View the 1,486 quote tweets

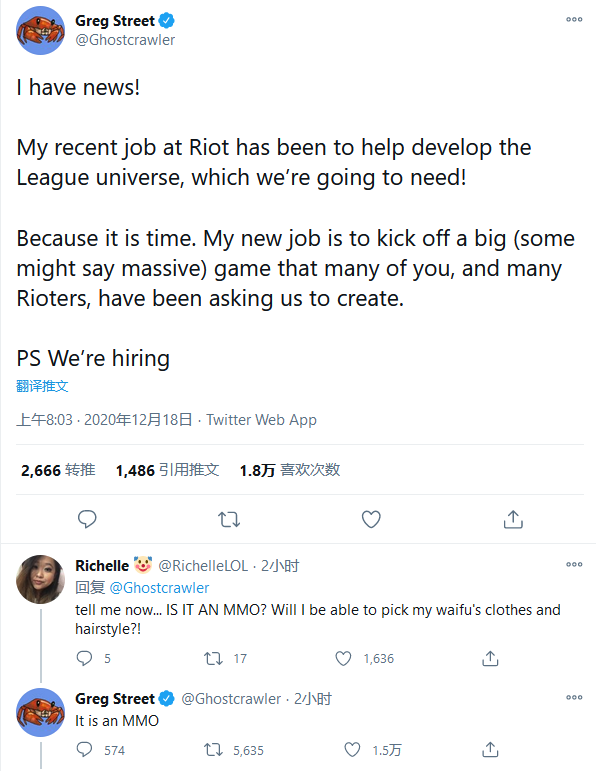click(167, 470)
